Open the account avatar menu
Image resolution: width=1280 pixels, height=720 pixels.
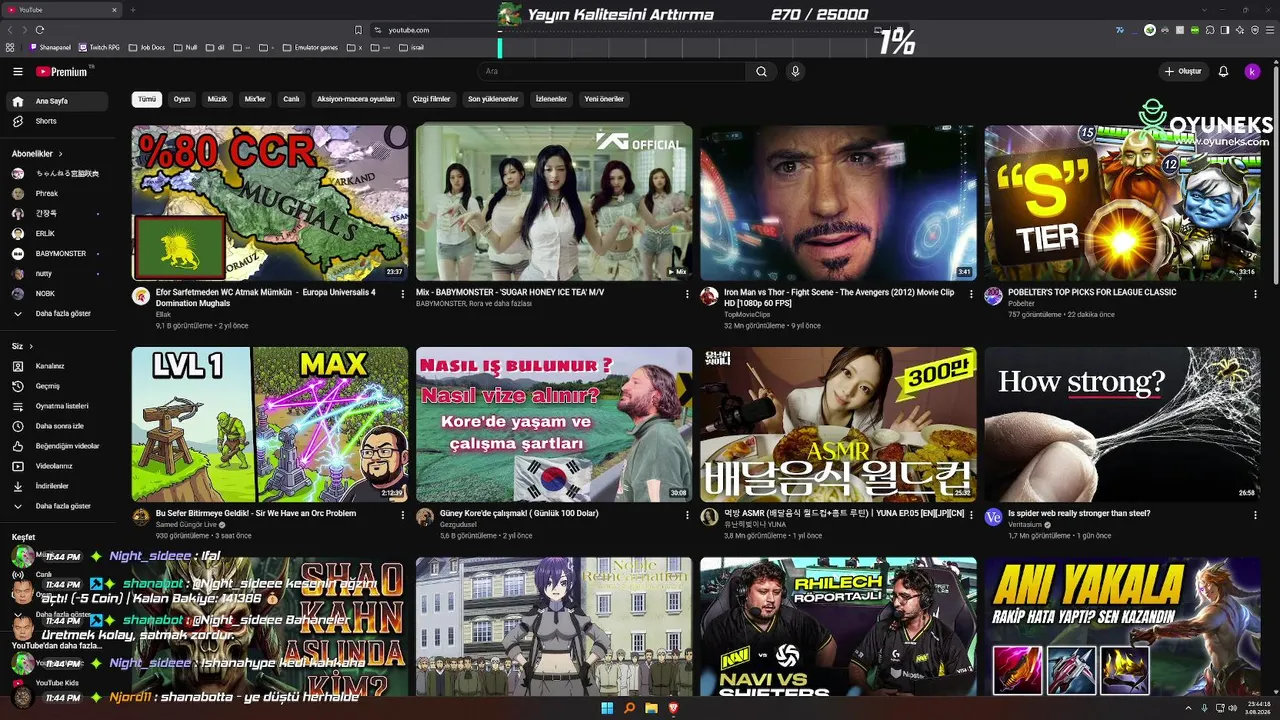point(1252,72)
